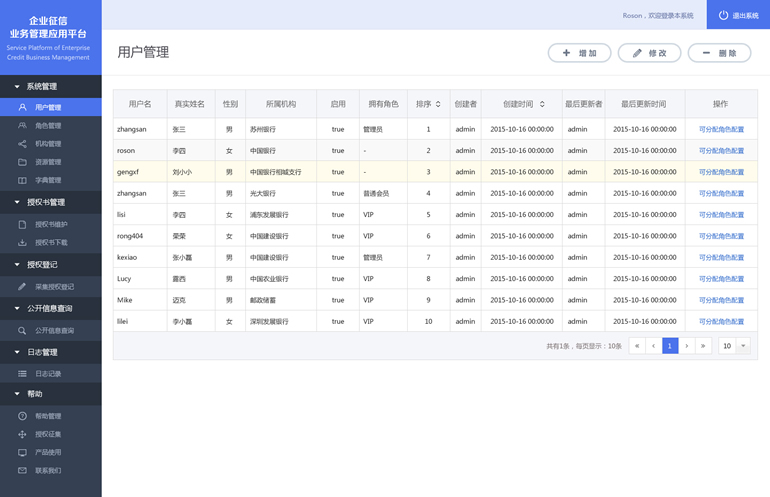The image size is (770, 497).
Task: Click 可分配角色配置 for kexiao row
Action: 721,257
